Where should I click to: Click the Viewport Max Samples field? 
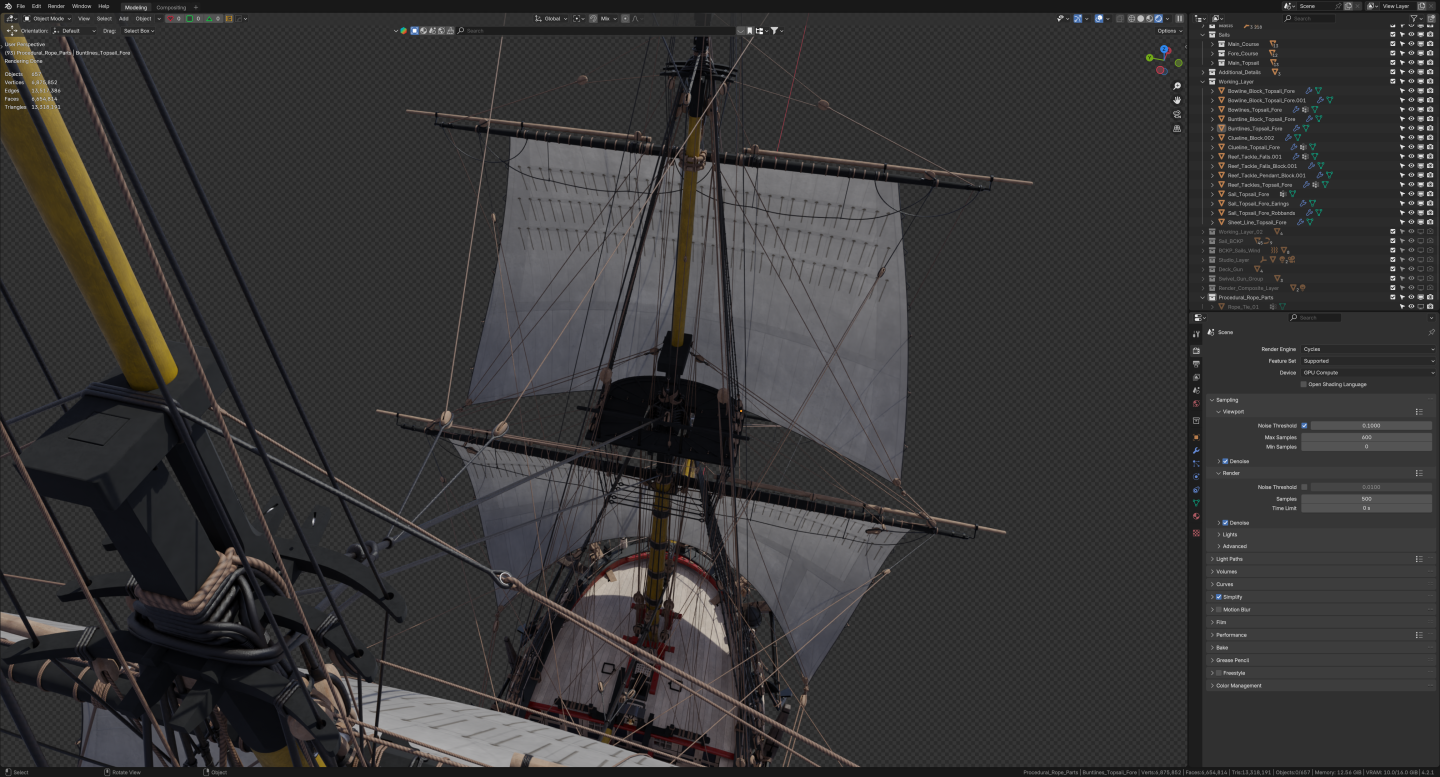1366,437
